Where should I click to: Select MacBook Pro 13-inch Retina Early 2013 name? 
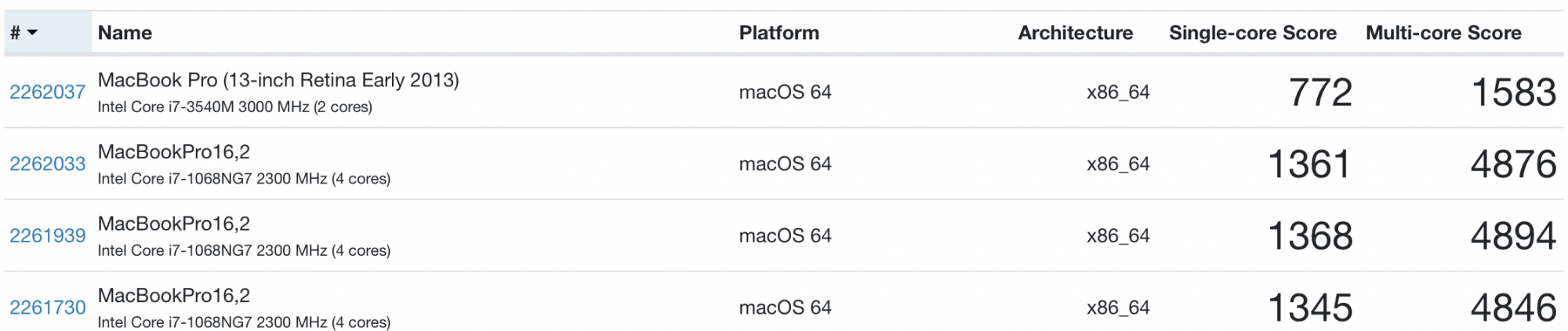click(x=278, y=80)
